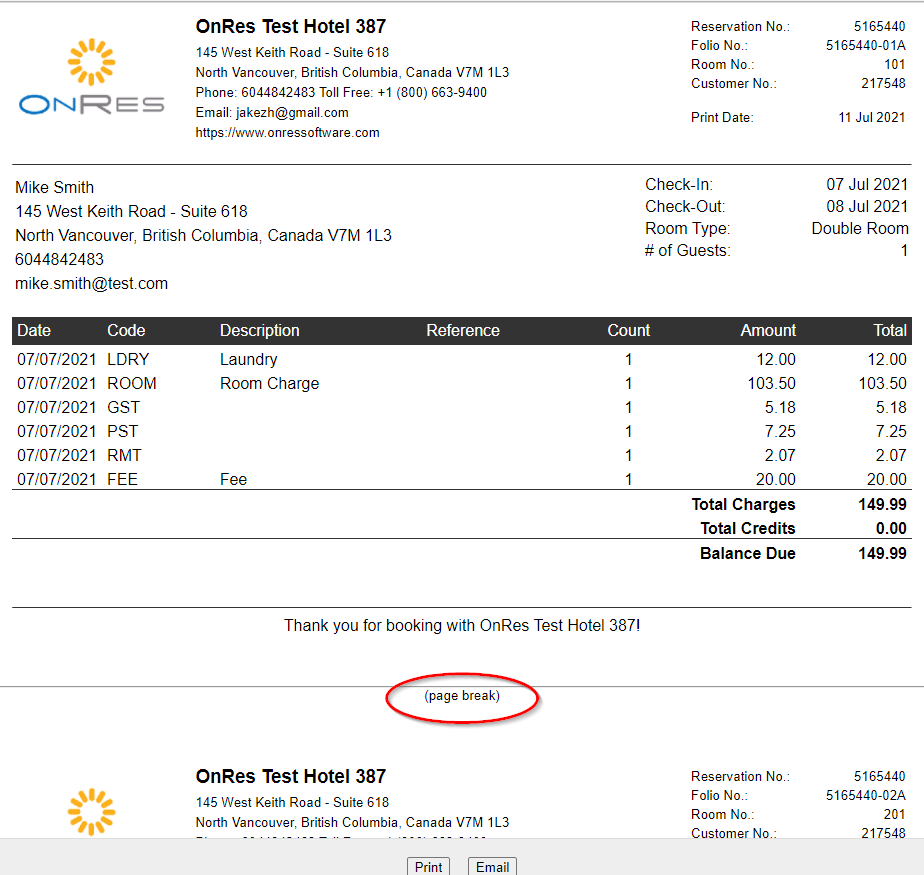Select the thank you message text
This screenshot has width=924, height=875.
(x=462, y=625)
